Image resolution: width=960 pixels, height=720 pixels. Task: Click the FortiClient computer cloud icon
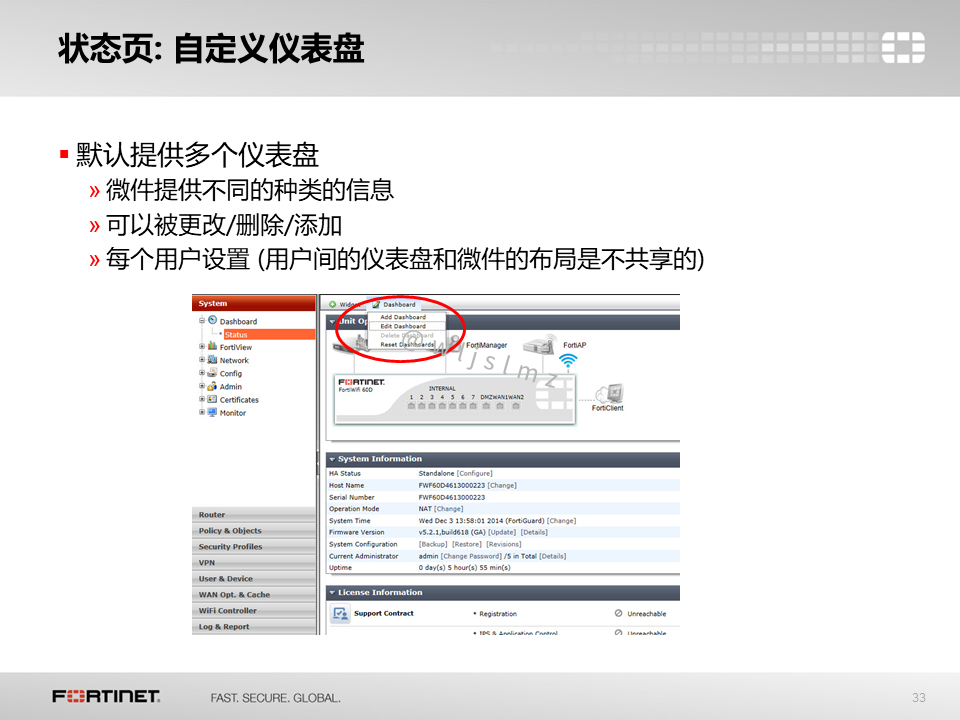coord(610,392)
